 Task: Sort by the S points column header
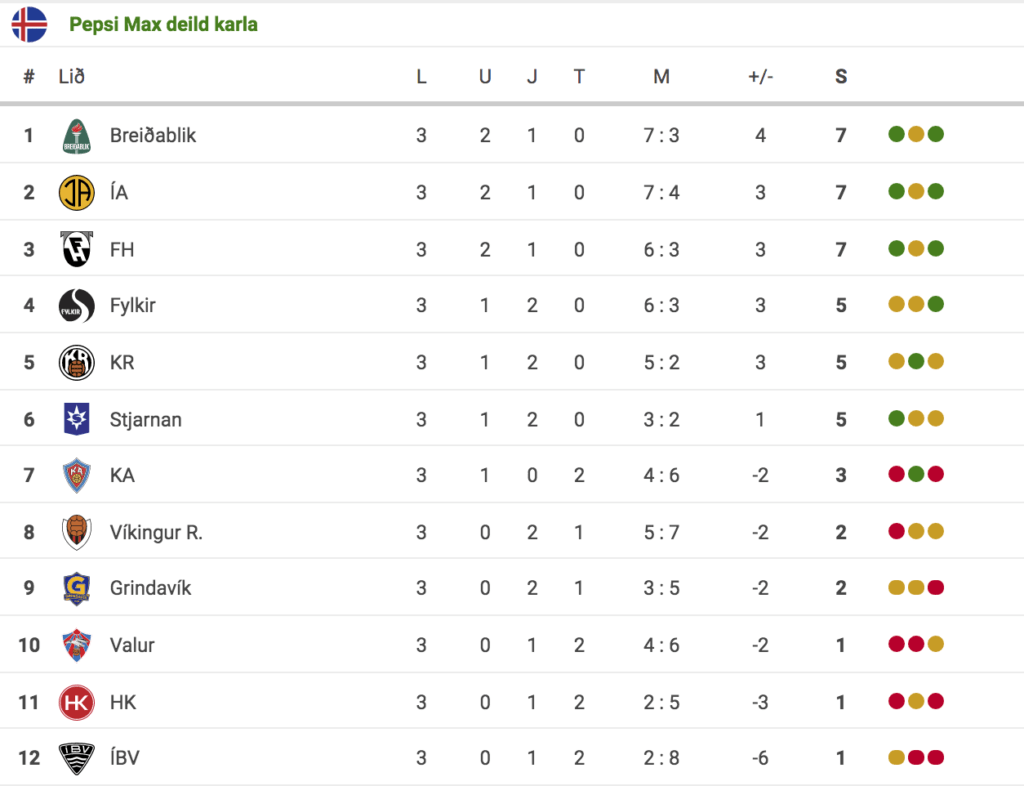tap(841, 76)
